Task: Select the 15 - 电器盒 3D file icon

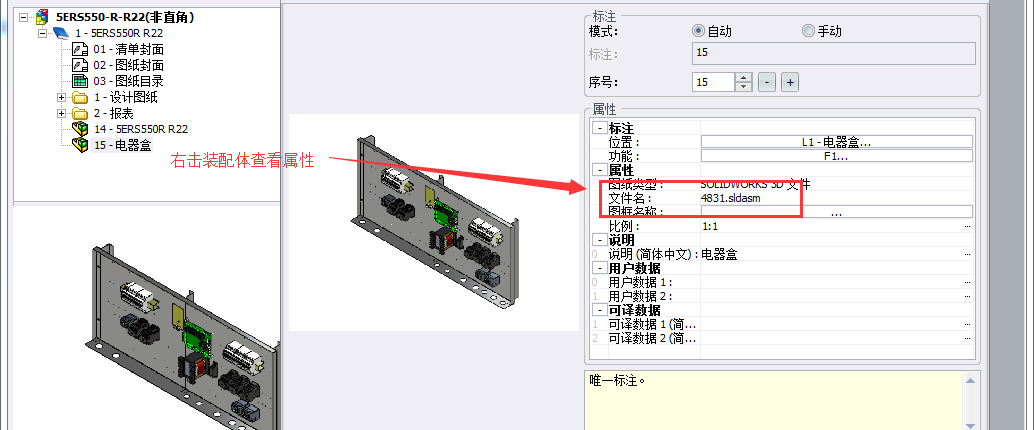Action: coord(80,145)
